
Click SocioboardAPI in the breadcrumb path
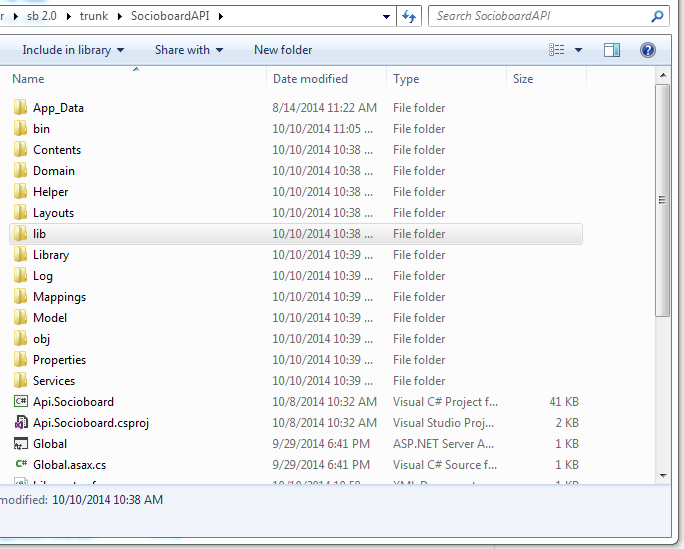coord(170,16)
